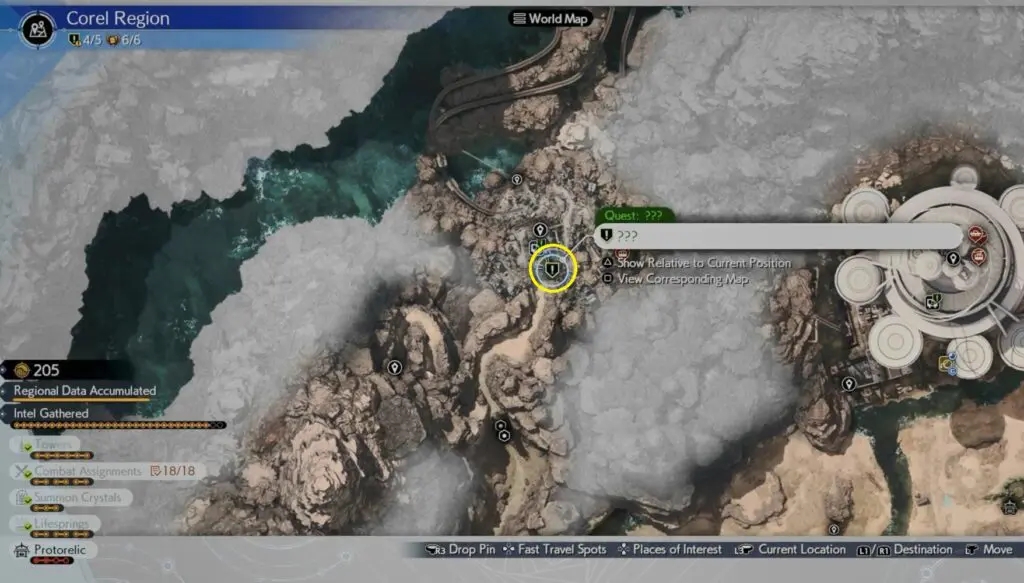This screenshot has width=1024, height=583.
Task: Select Fast Travel Spots in bottom bar
Action: (x=555, y=550)
